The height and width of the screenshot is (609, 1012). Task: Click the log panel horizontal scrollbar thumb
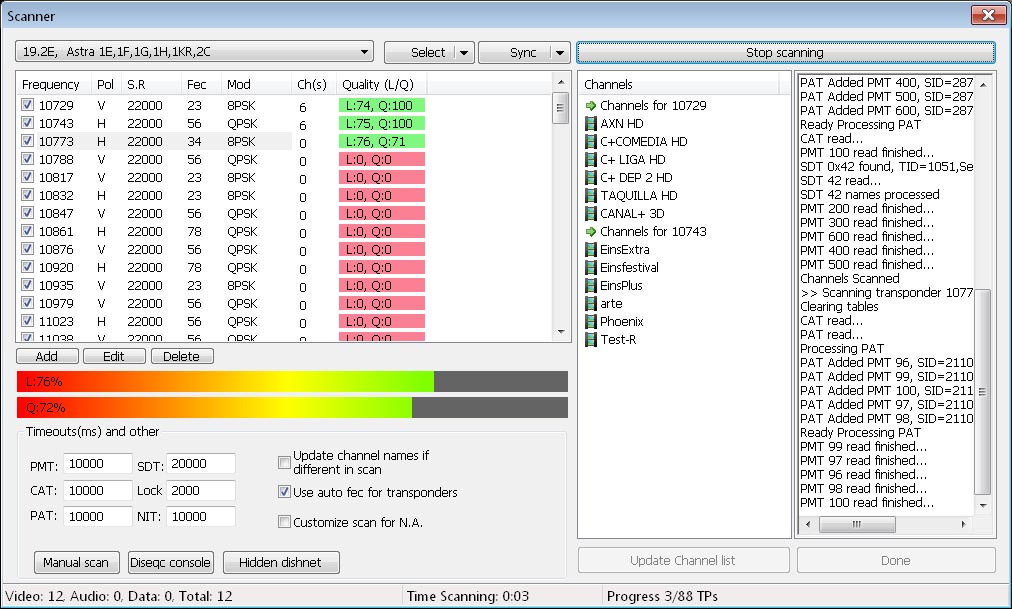(857, 524)
